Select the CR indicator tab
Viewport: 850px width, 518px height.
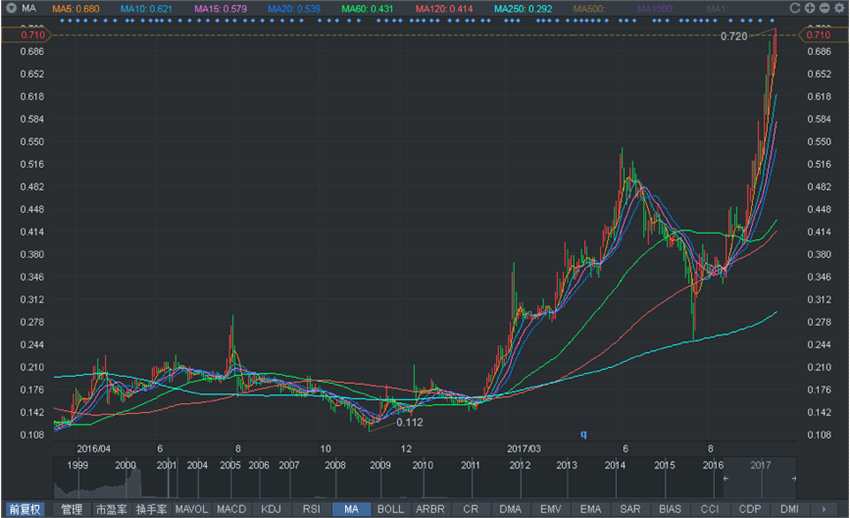[x=471, y=509]
